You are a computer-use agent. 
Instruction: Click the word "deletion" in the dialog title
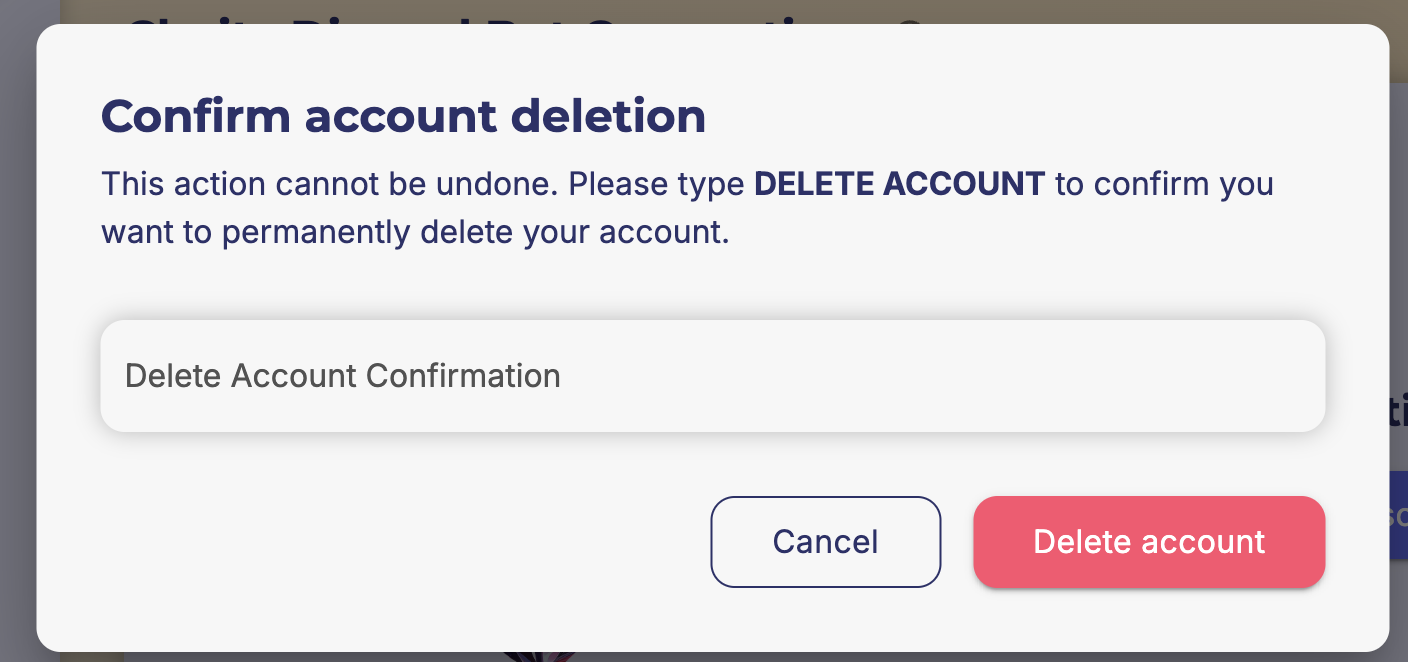click(608, 116)
